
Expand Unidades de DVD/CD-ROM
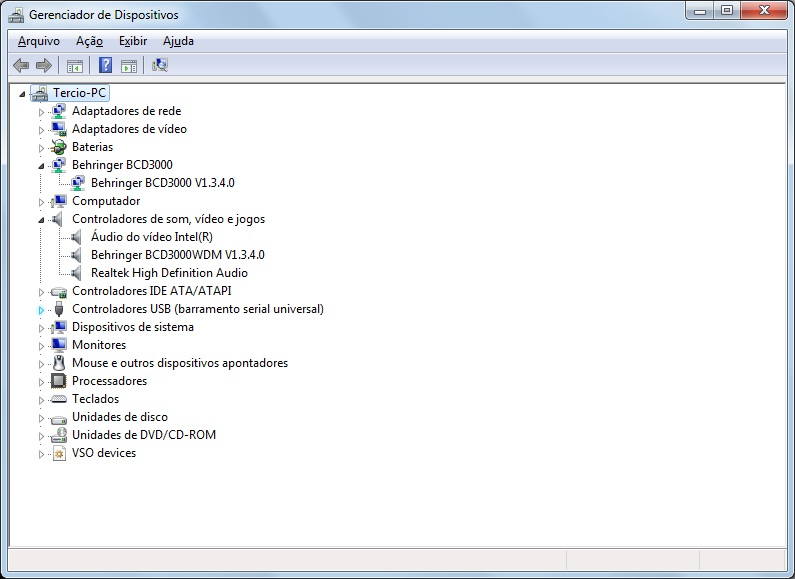41,436
